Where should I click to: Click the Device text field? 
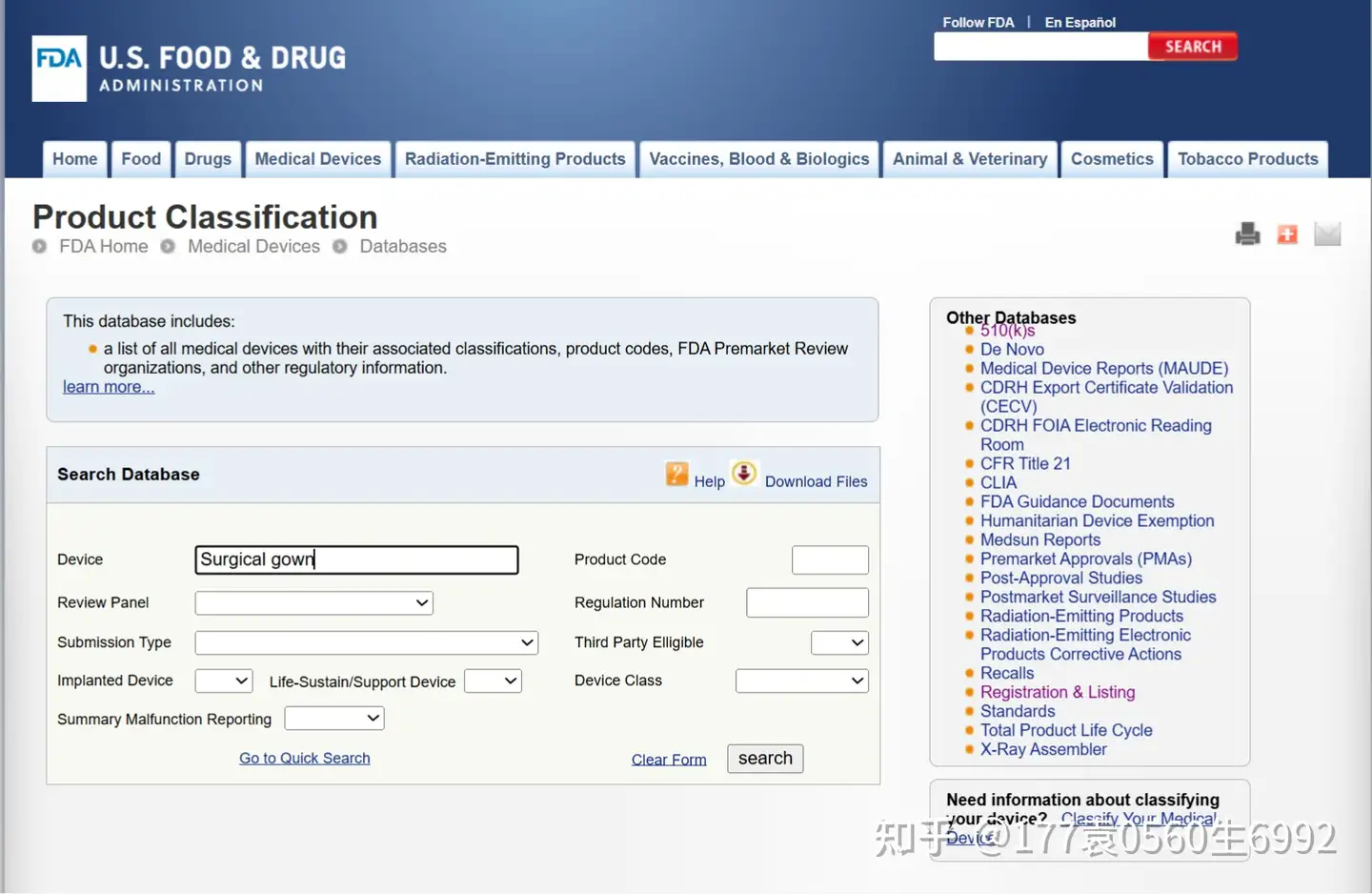[357, 559]
